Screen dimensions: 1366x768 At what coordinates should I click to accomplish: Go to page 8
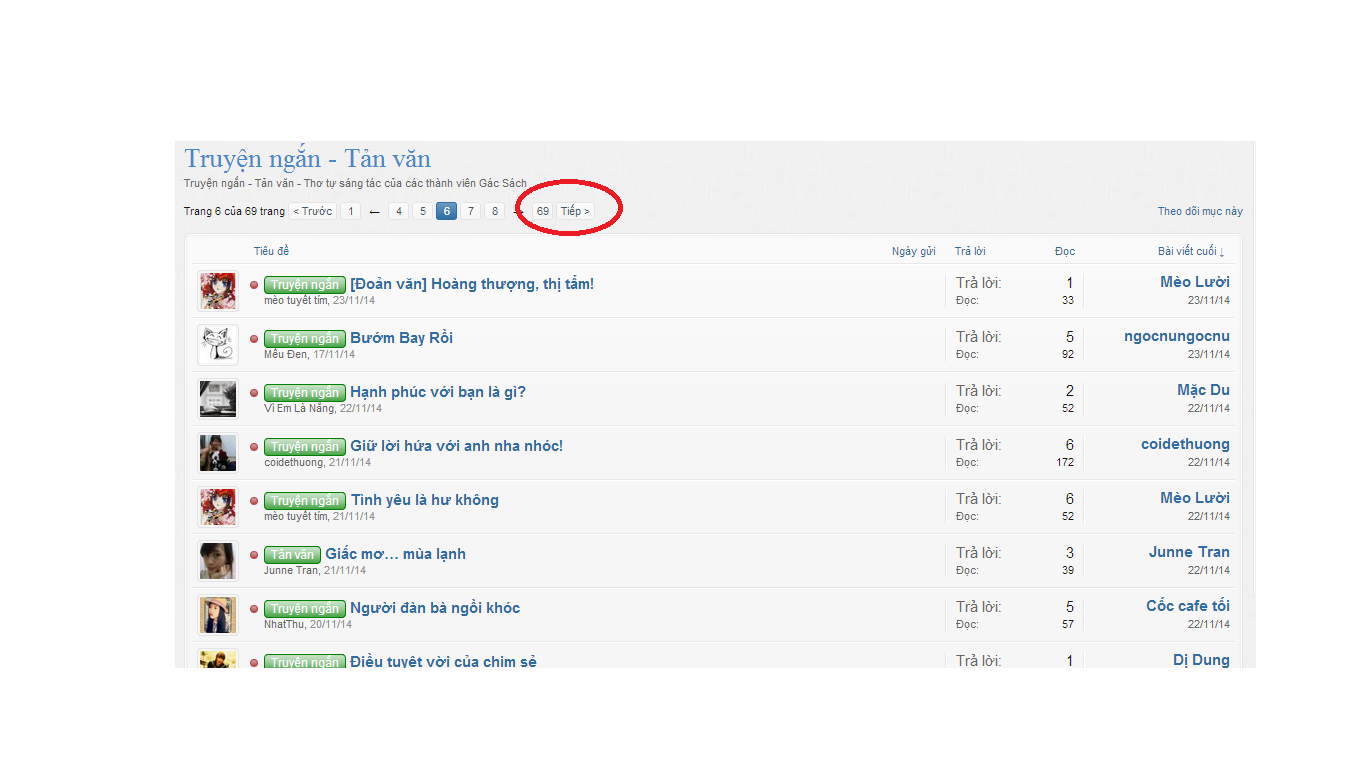point(494,211)
